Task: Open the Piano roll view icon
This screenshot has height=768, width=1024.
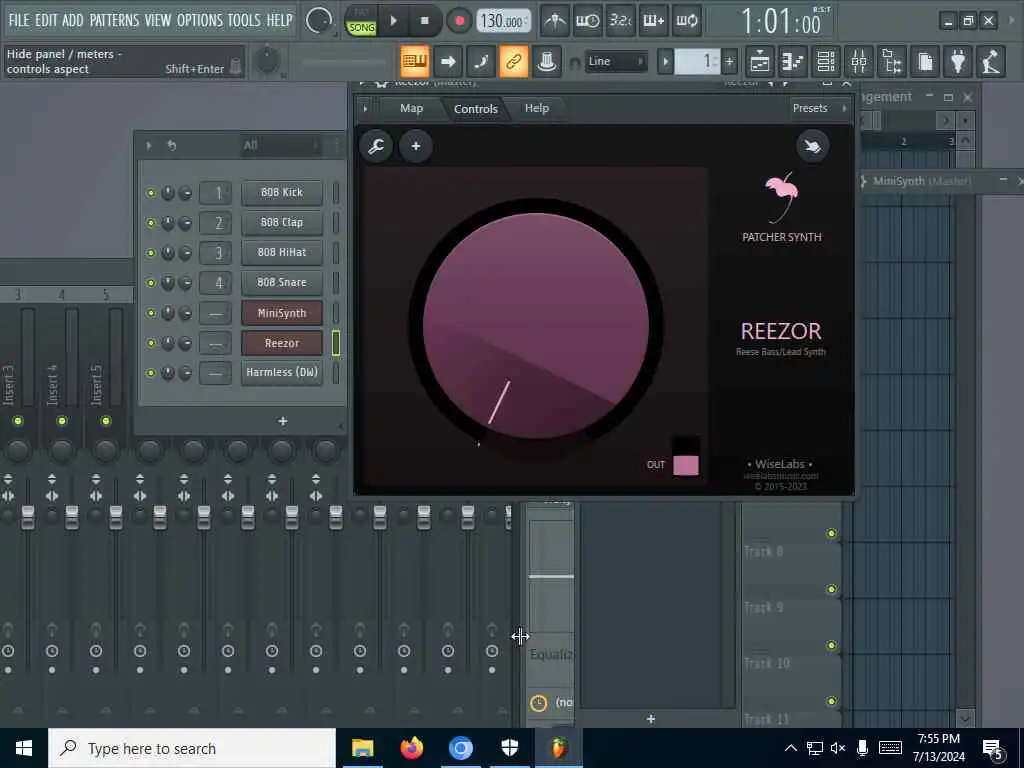Action: pyautogui.click(x=792, y=62)
